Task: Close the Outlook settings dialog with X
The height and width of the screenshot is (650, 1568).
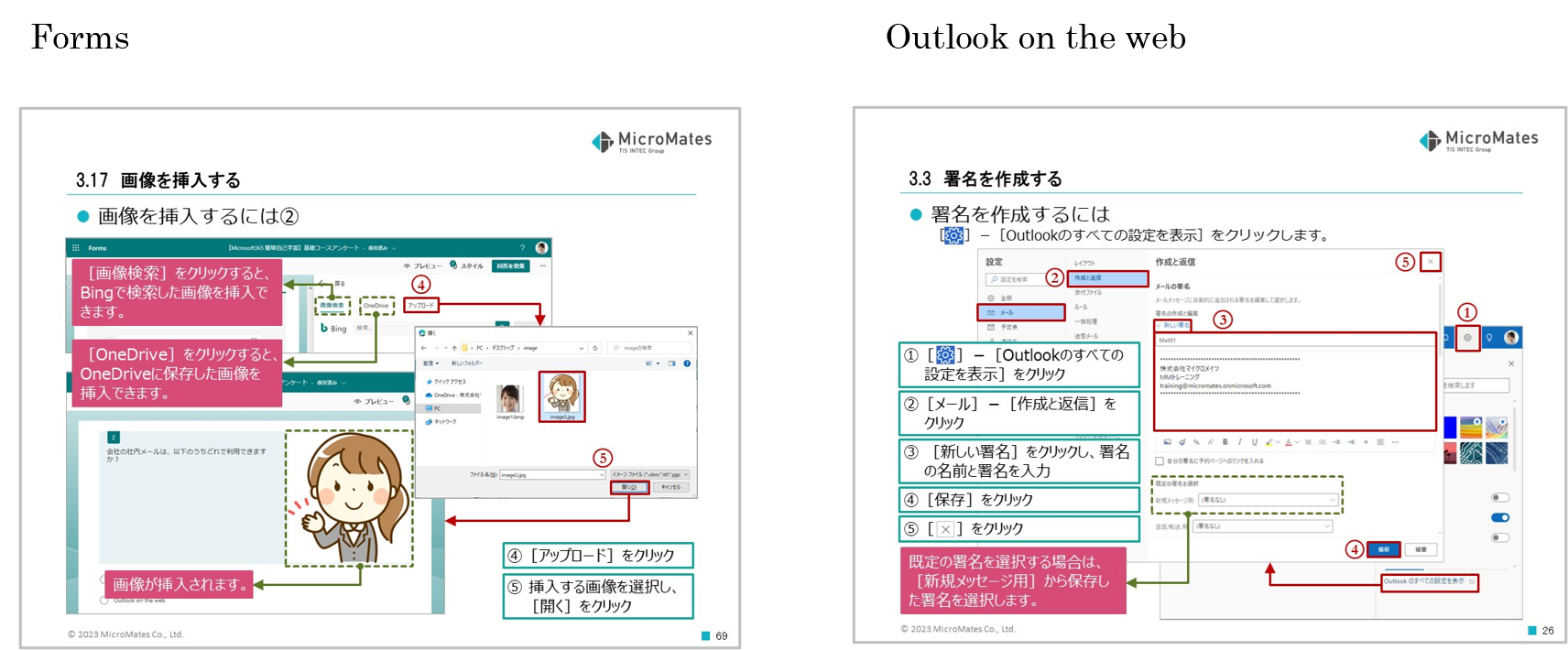Action: pyautogui.click(x=1431, y=262)
